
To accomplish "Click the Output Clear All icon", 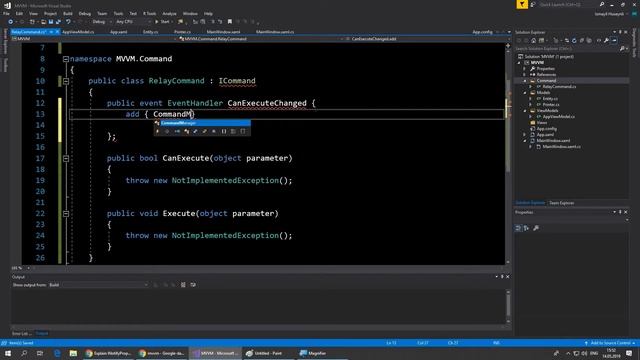I will pos(183,285).
